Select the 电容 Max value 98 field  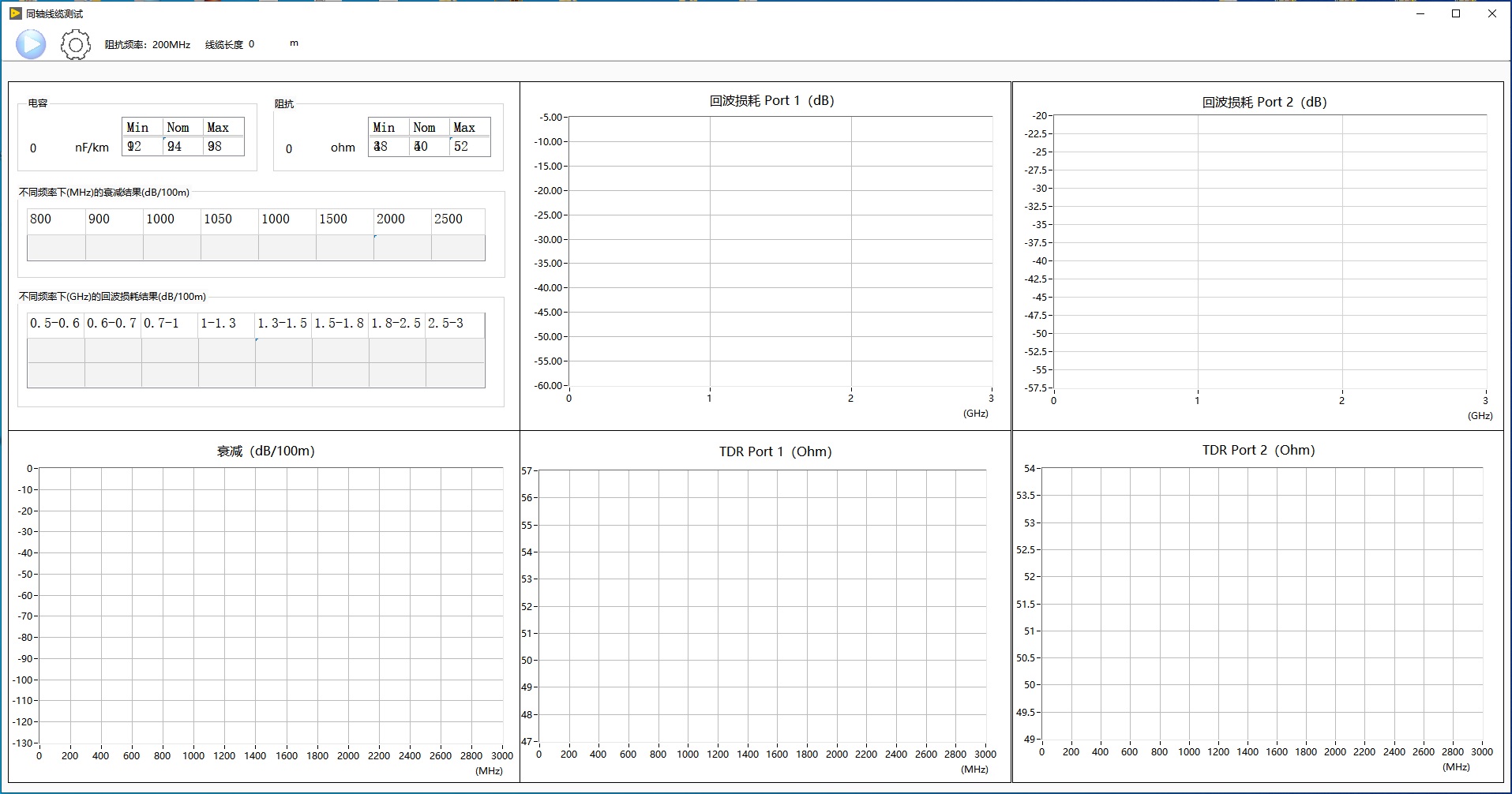click(x=223, y=147)
